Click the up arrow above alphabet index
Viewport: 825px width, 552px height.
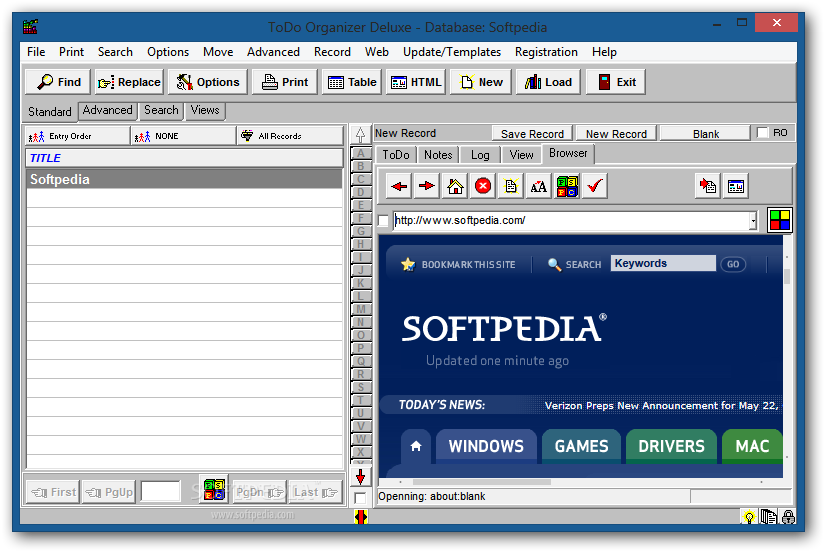pyautogui.click(x=360, y=135)
